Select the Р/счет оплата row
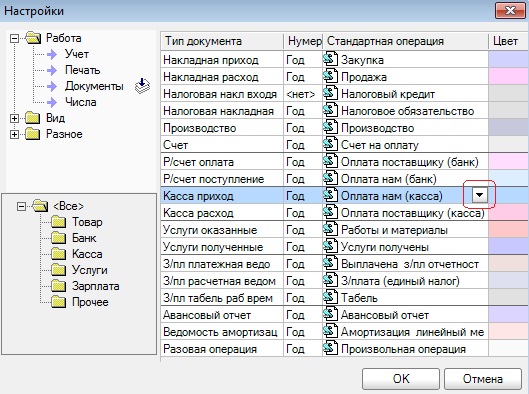The width and height of the screenshot is (529, 394). [x=344, y=162]
